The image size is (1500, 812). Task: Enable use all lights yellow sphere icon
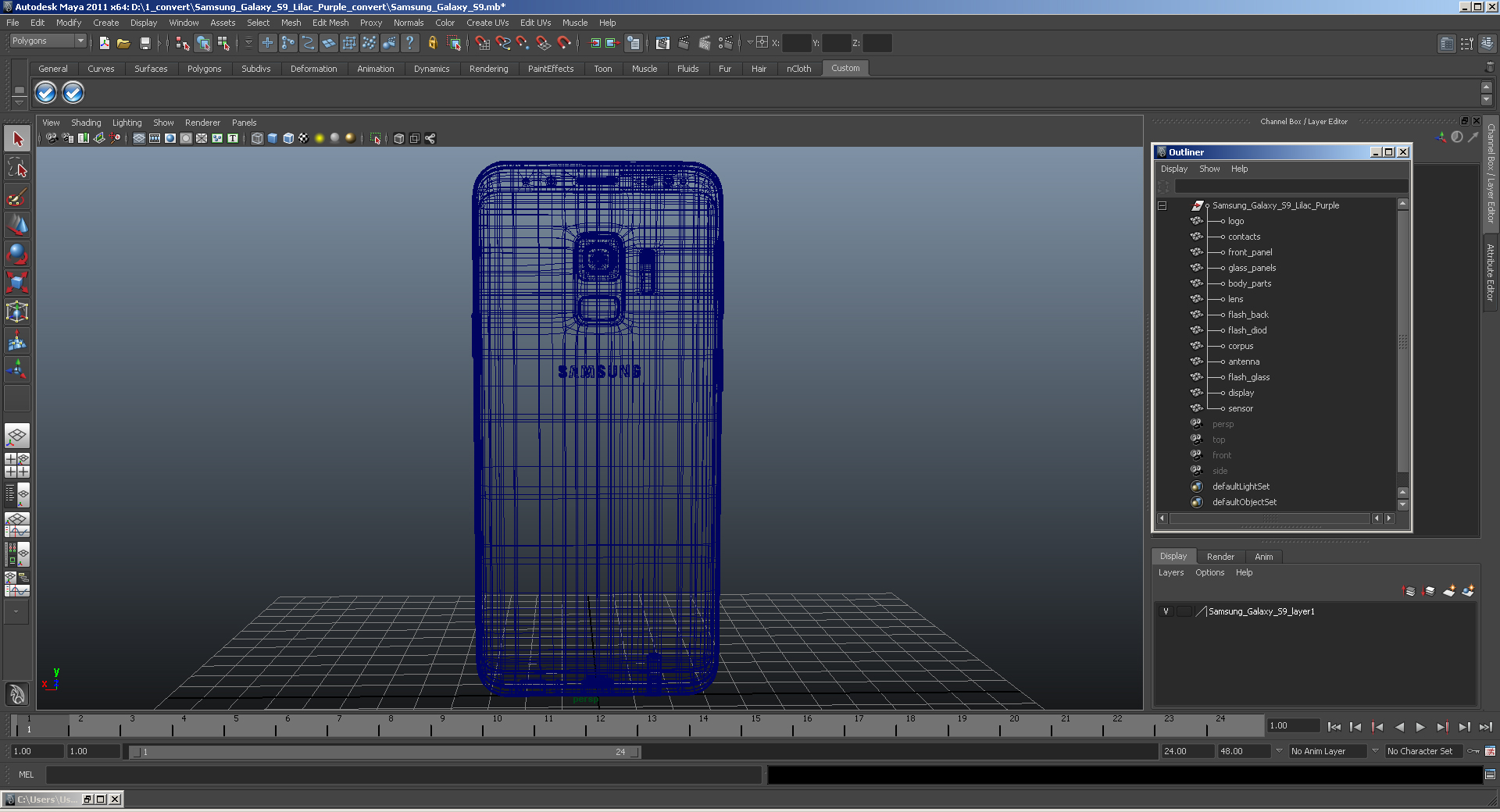click(x=320, y=138)
